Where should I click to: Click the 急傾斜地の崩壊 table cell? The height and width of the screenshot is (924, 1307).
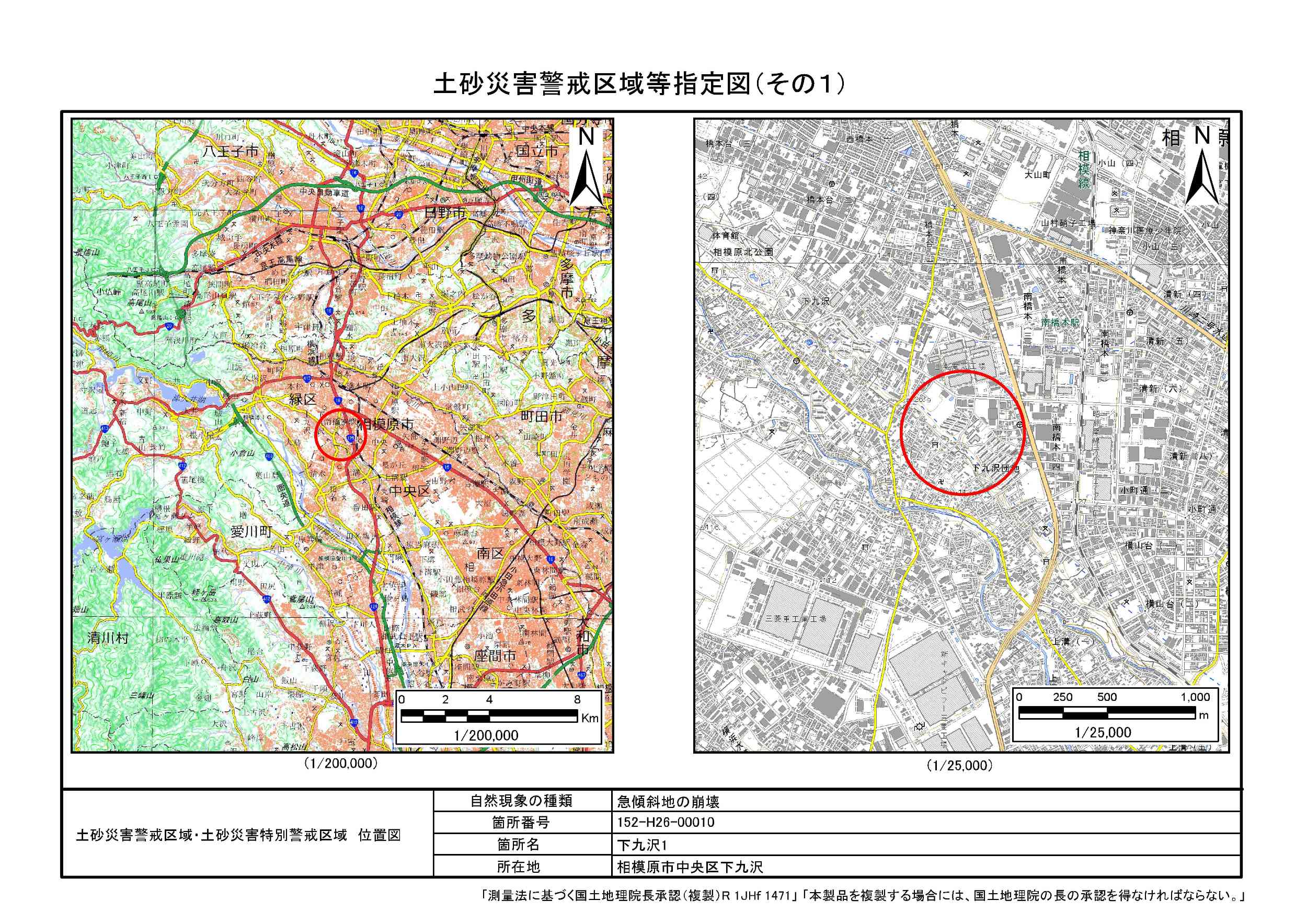[x=668, y=802]
